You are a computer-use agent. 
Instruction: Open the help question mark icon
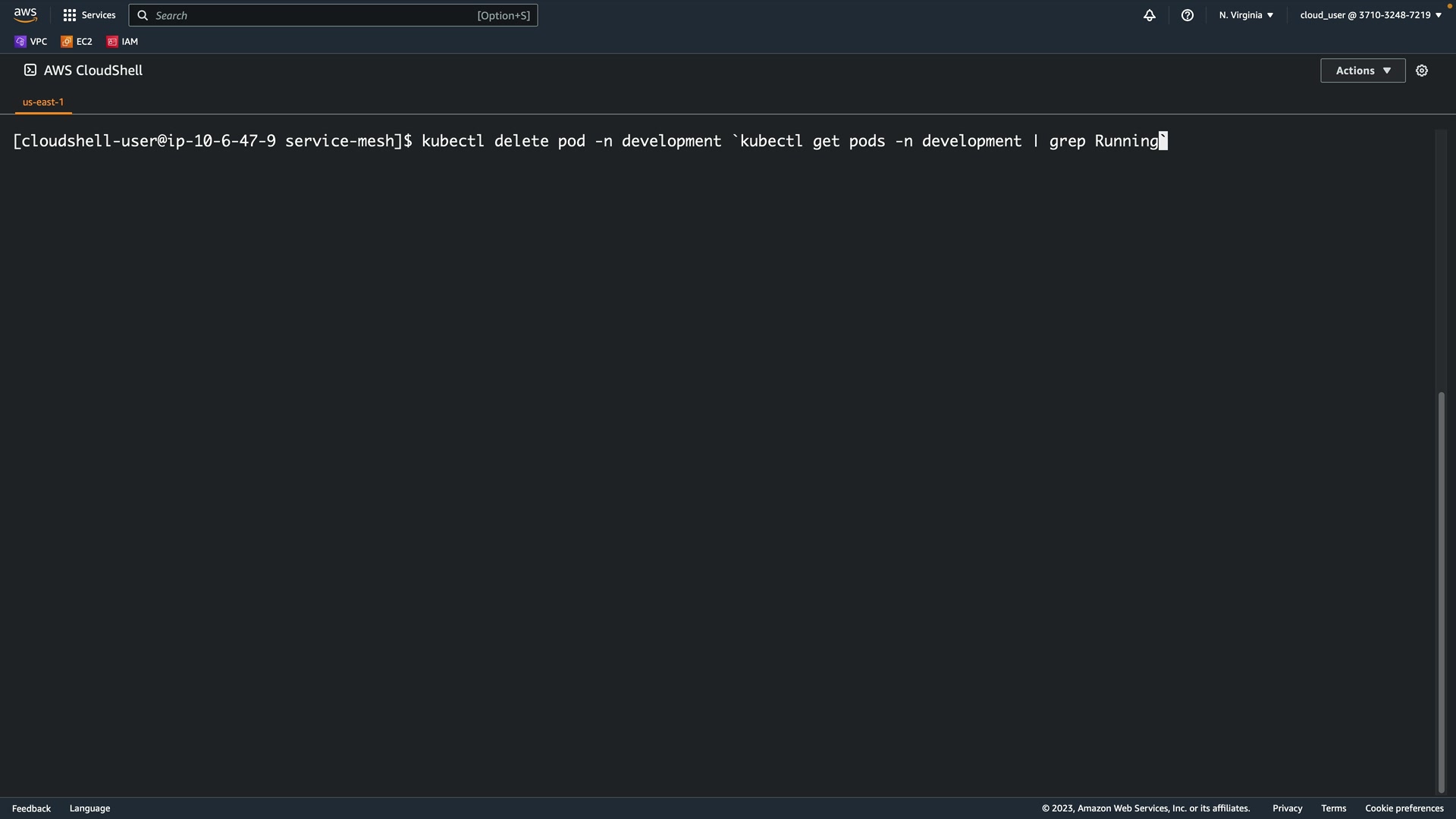(1188, 15)
